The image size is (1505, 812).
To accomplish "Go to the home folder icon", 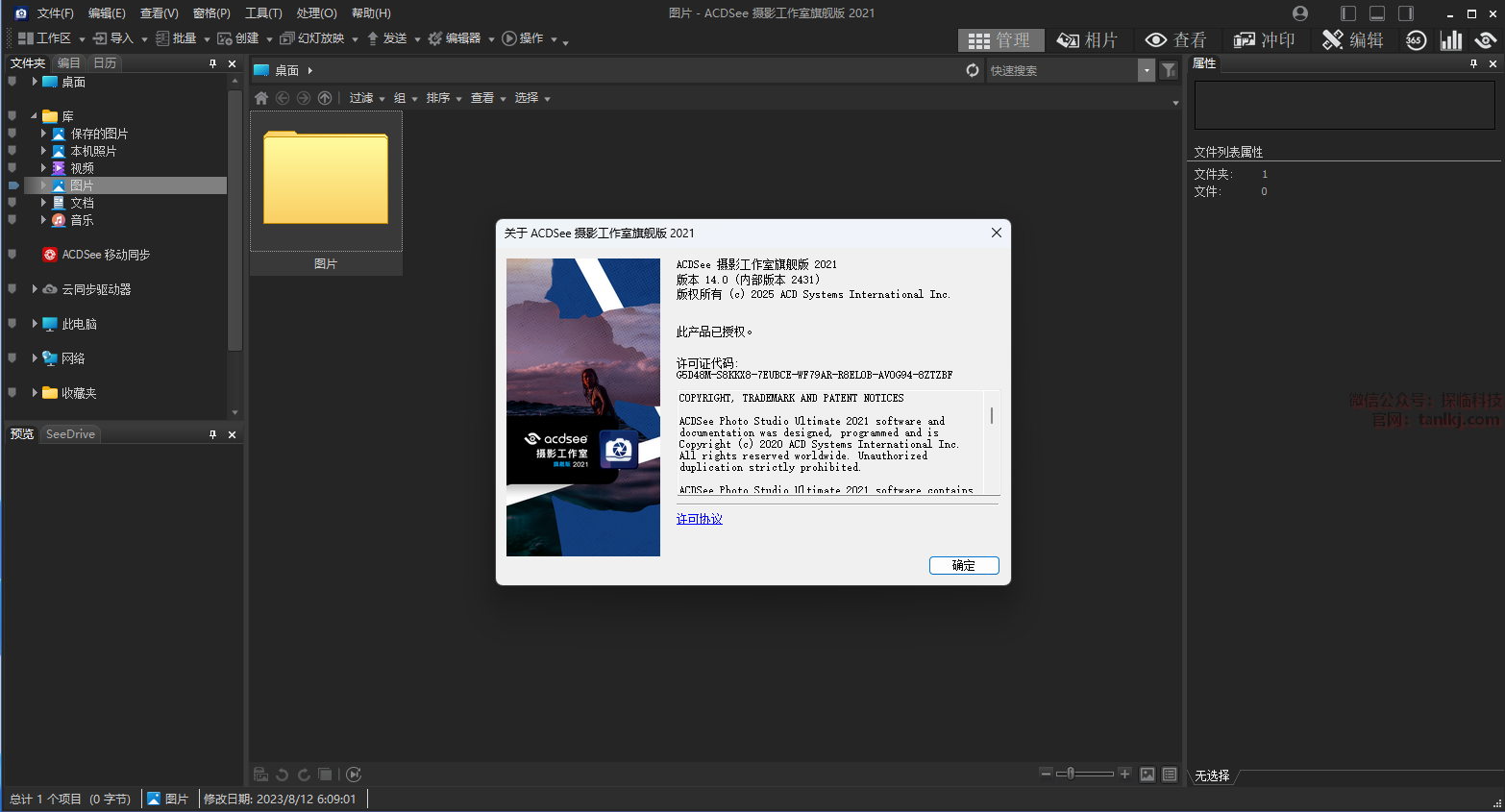I will (261, 98).
